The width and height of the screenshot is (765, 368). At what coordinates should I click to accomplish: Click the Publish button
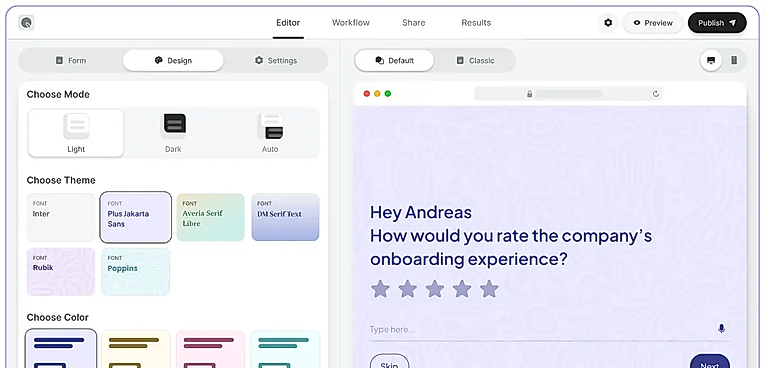point(717,23)
